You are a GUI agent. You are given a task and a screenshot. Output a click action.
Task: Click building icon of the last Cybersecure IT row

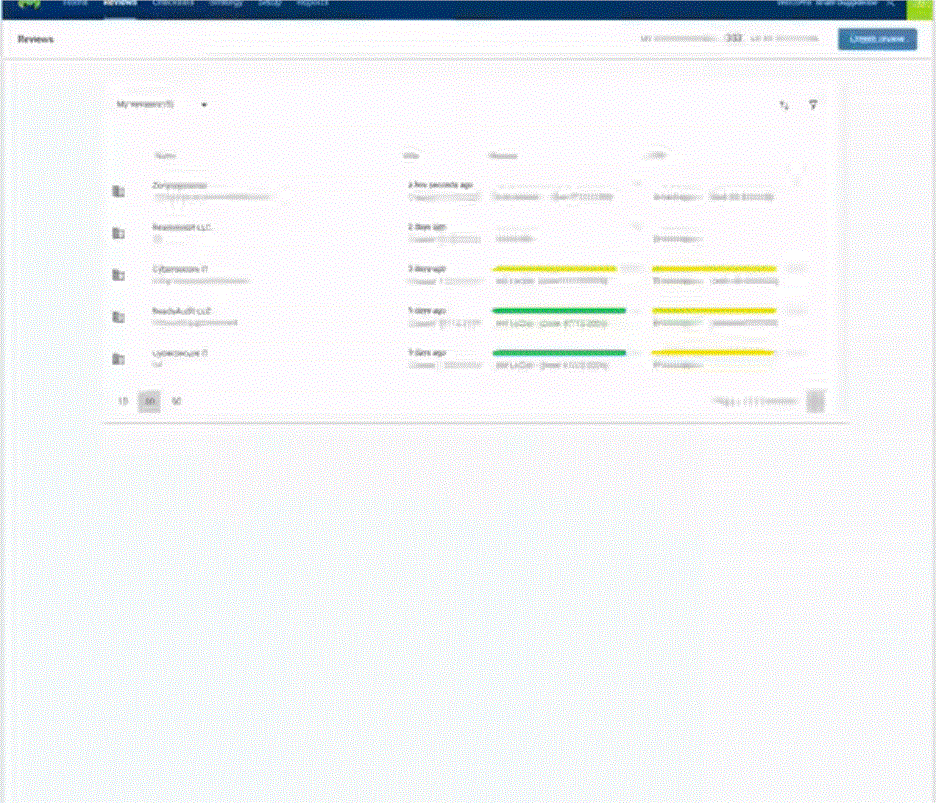pyautogui.click(x=119, y=359)
